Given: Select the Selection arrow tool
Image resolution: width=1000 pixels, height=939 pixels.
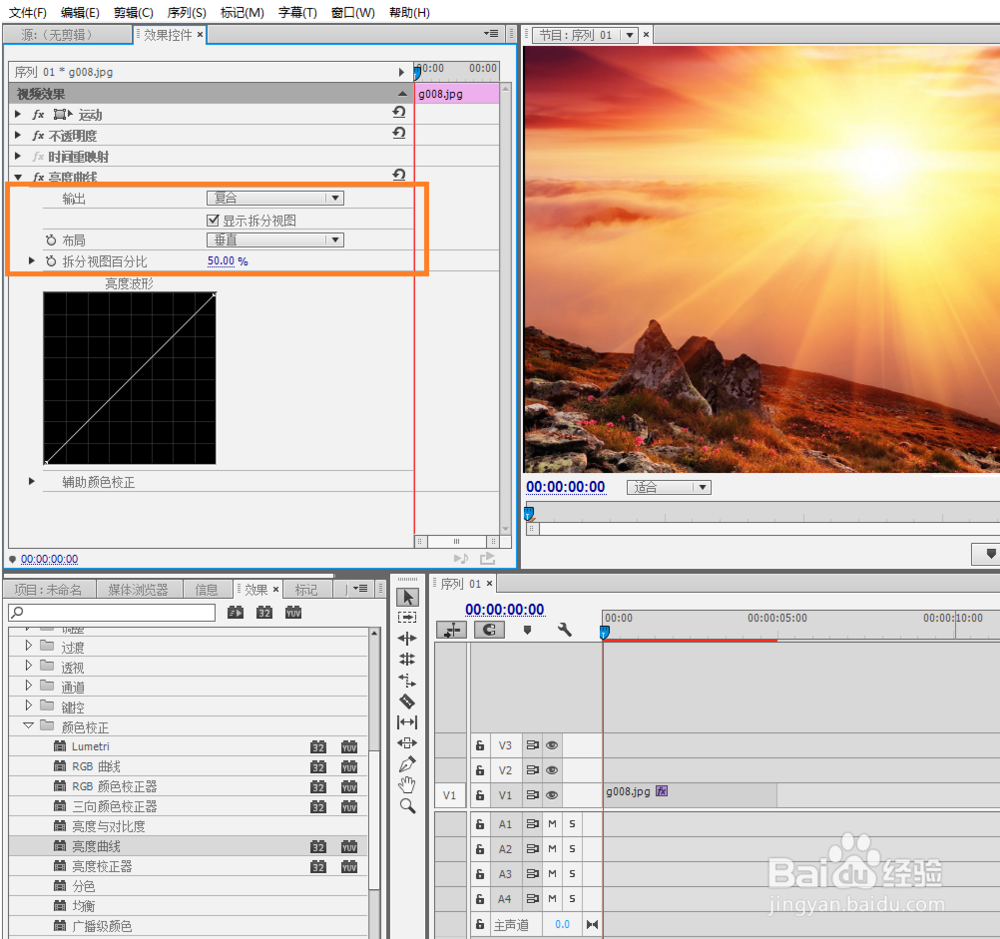Looking at the screenshot, I should (x=408, y=597).
